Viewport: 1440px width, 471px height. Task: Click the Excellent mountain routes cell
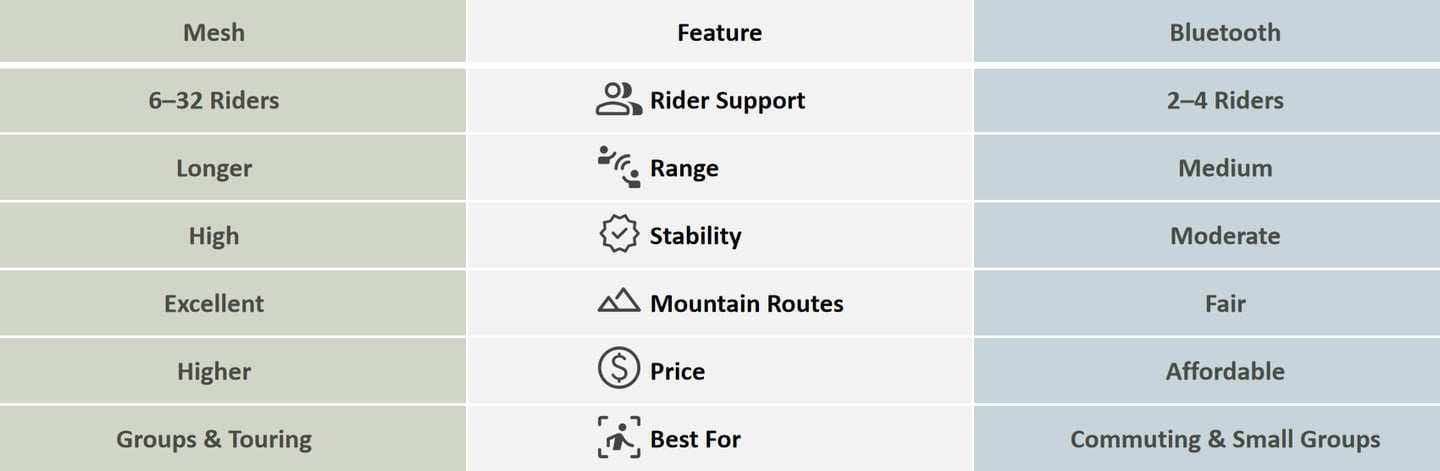point(214,303)
